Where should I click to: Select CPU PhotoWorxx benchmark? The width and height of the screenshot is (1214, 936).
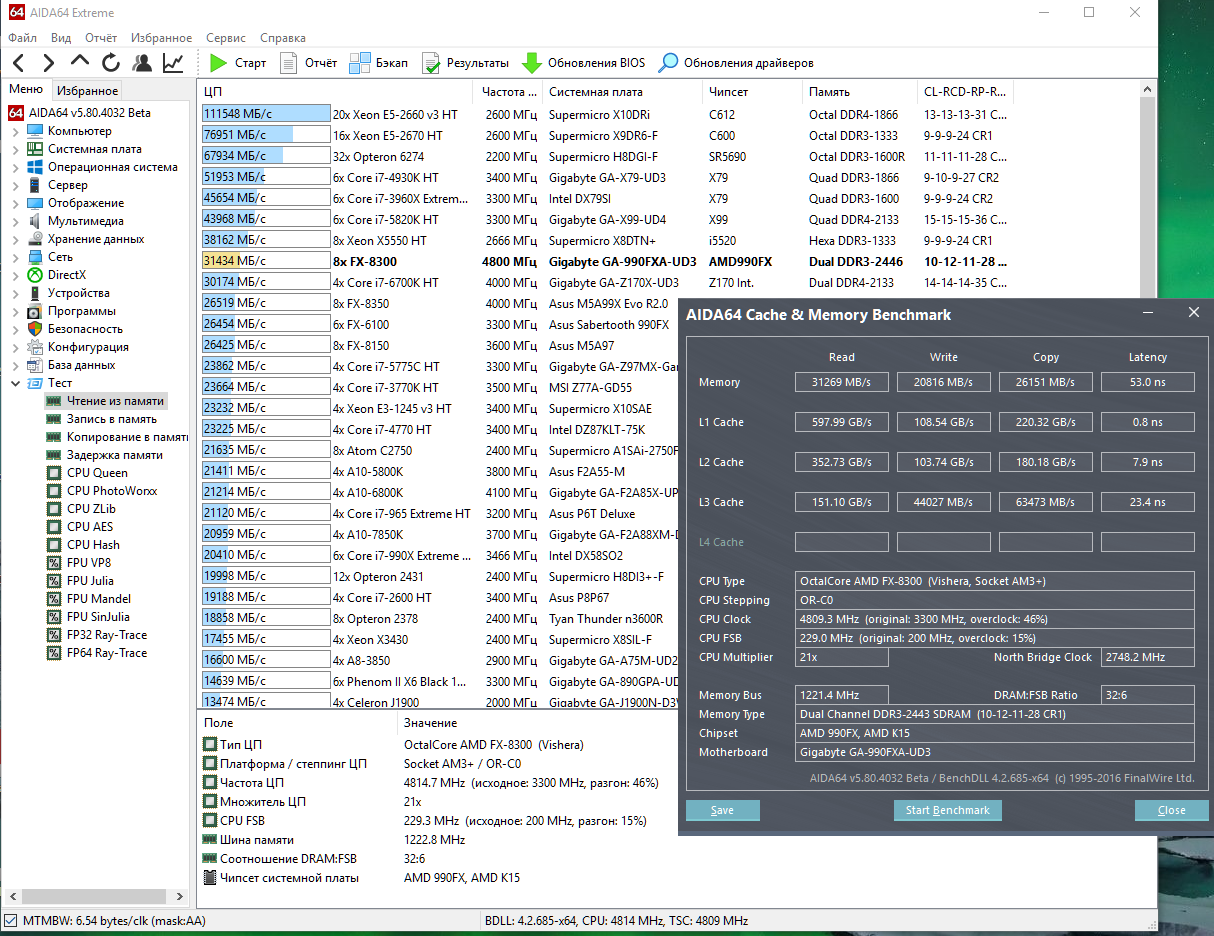click(112, 491)
